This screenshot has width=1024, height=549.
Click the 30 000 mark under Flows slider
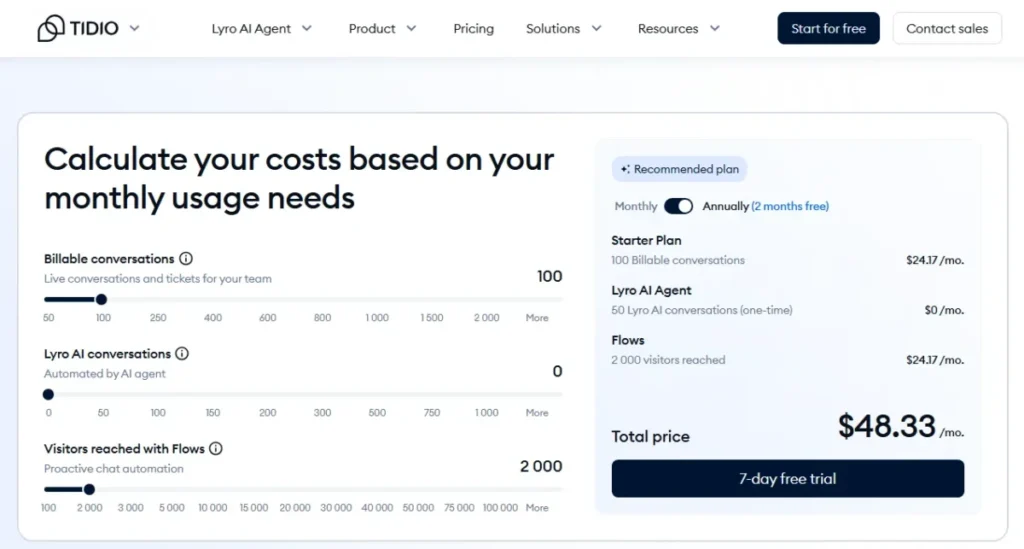pyautogui.click(x=336, y=508)
